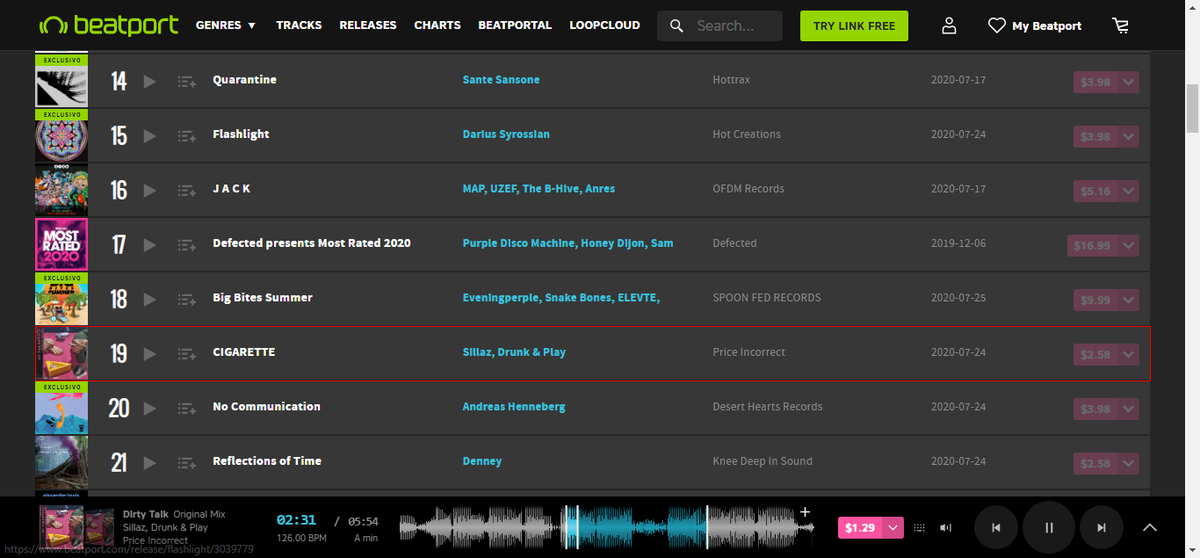Add current track using the plus icon

(805, 512)
